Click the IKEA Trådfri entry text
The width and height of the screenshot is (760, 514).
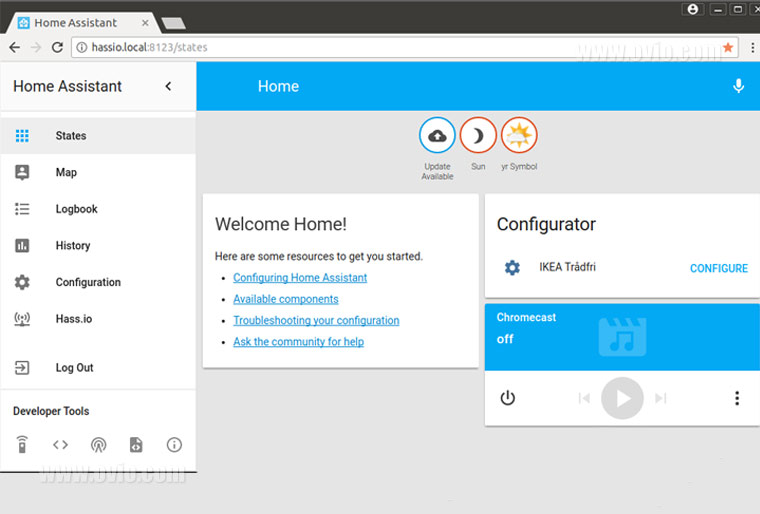click(567, 267)
